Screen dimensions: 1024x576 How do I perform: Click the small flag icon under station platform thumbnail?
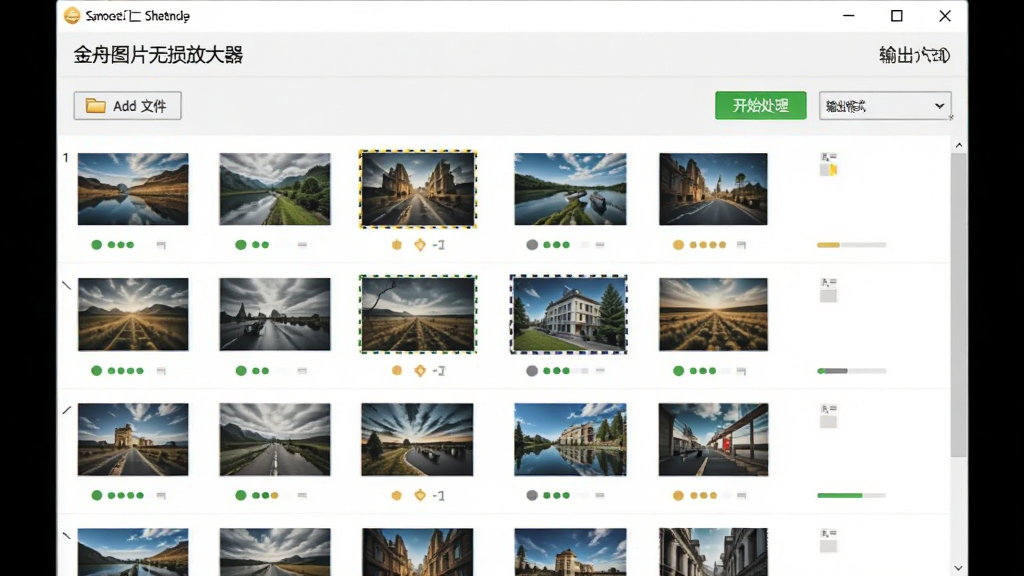pyautogui.click(x=741, y=496)
